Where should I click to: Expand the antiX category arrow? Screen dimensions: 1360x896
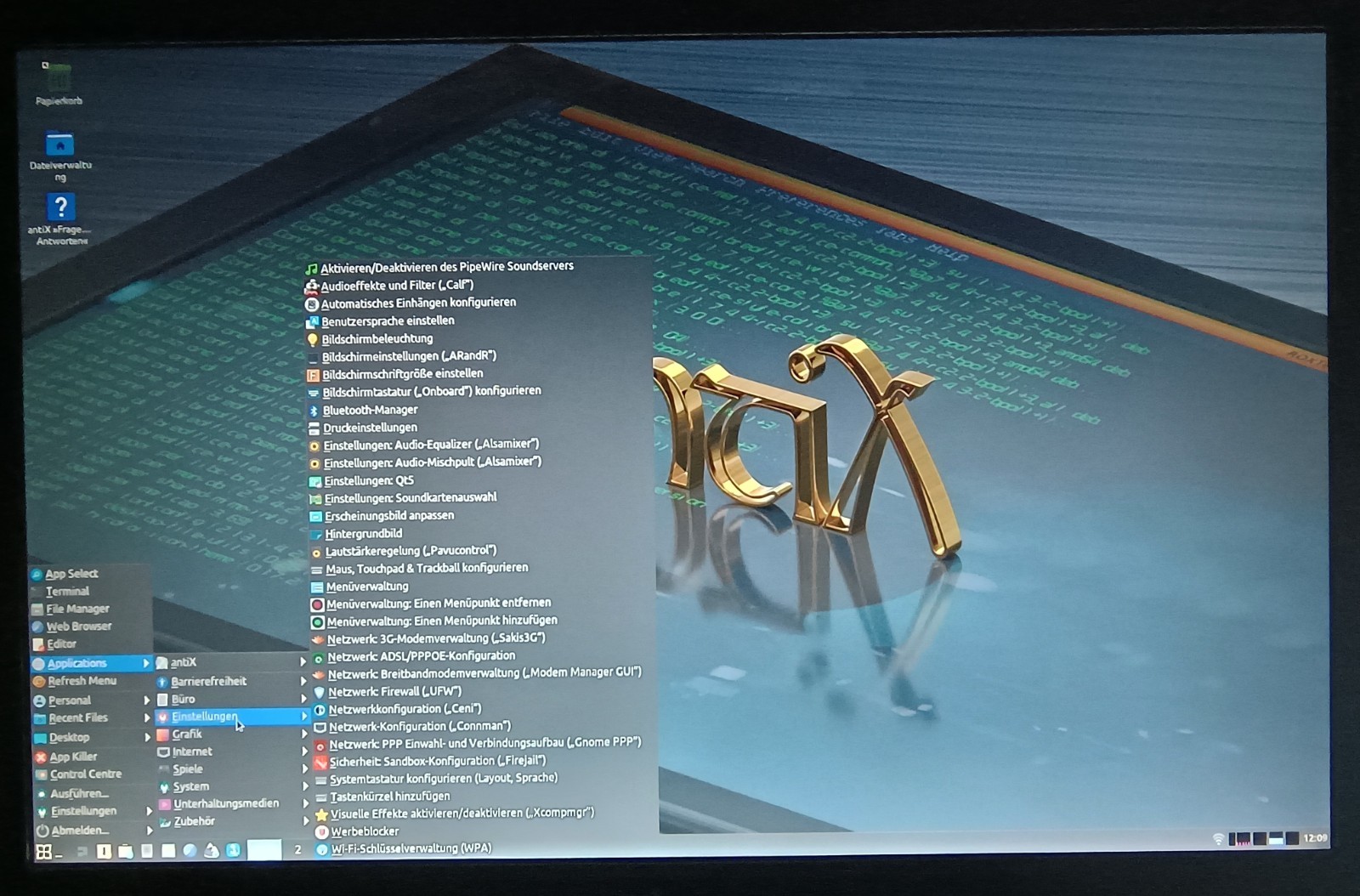(303, 661)
